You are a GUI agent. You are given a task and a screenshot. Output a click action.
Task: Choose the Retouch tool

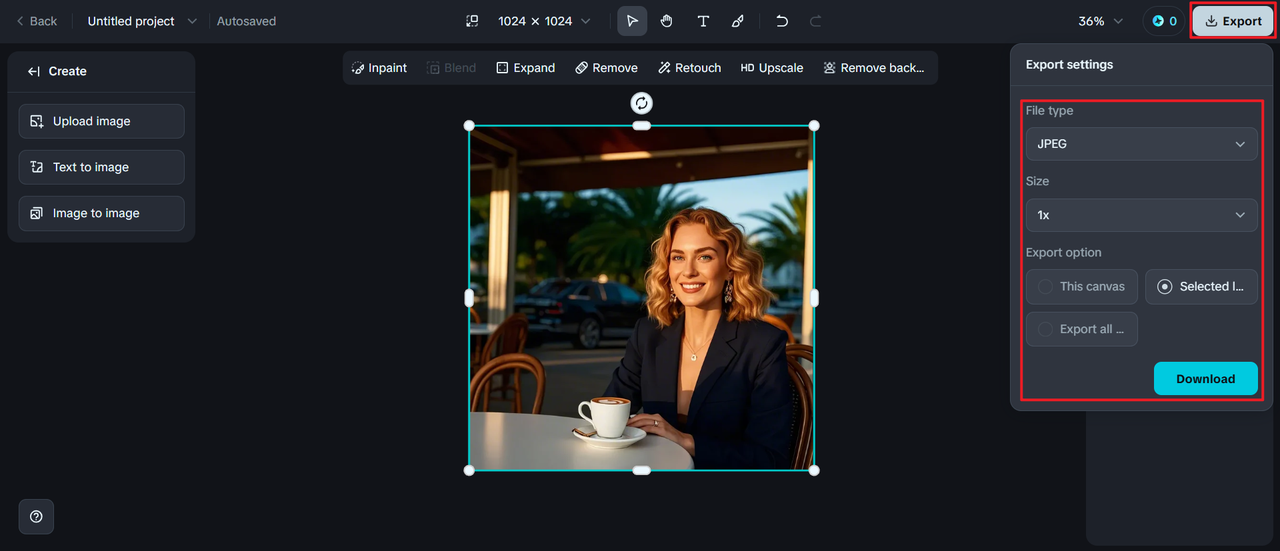(690, 68)
